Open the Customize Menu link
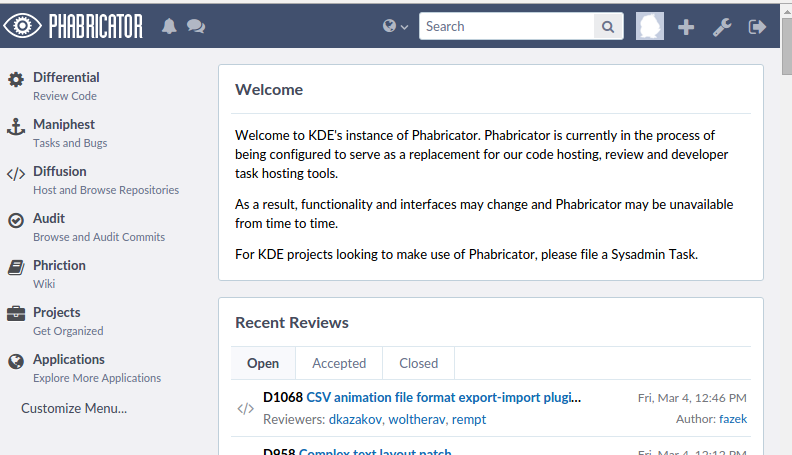Viewport: 792px width, 455px height. (x=74, y=408)
